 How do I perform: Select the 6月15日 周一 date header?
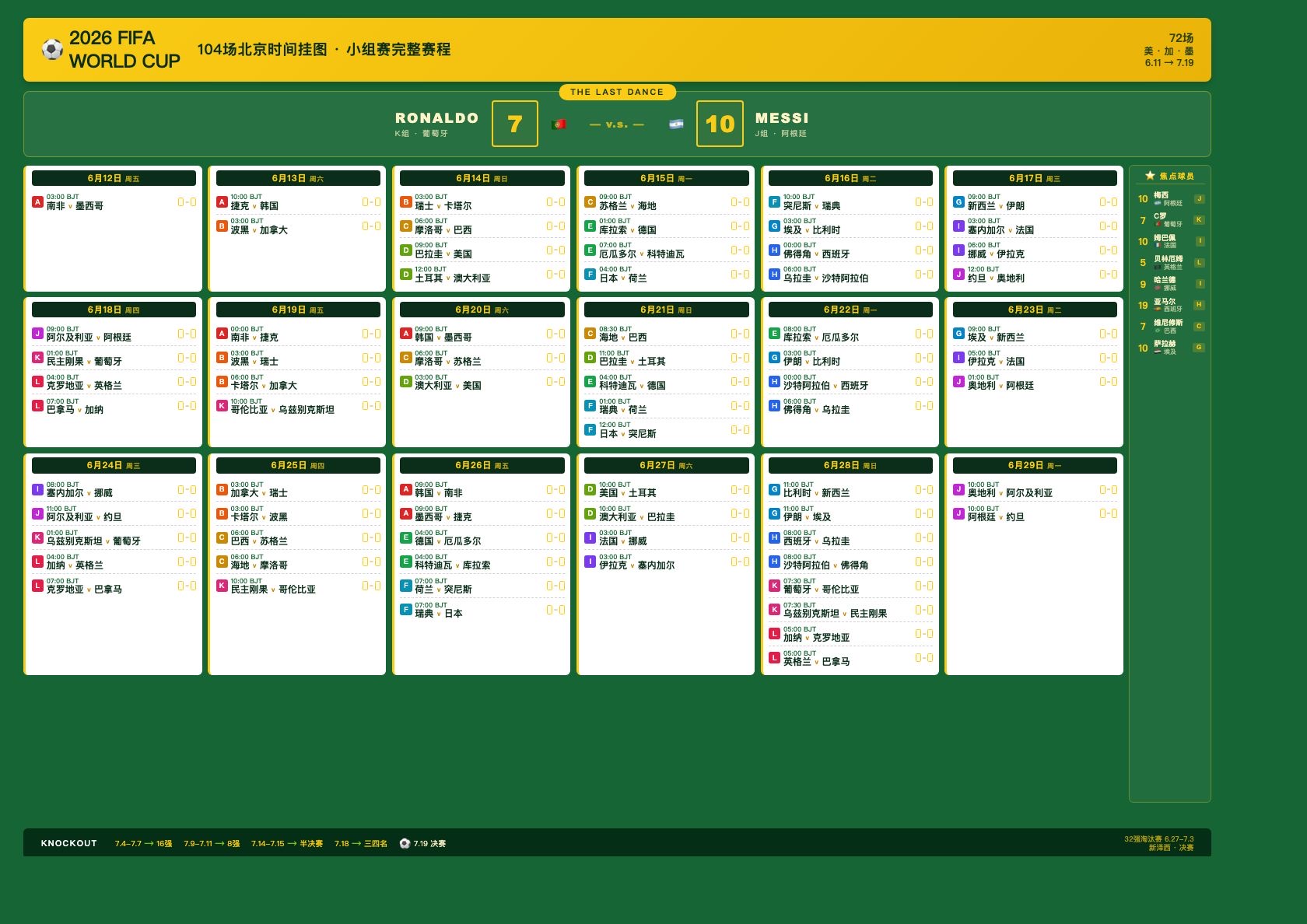[666, 178]
